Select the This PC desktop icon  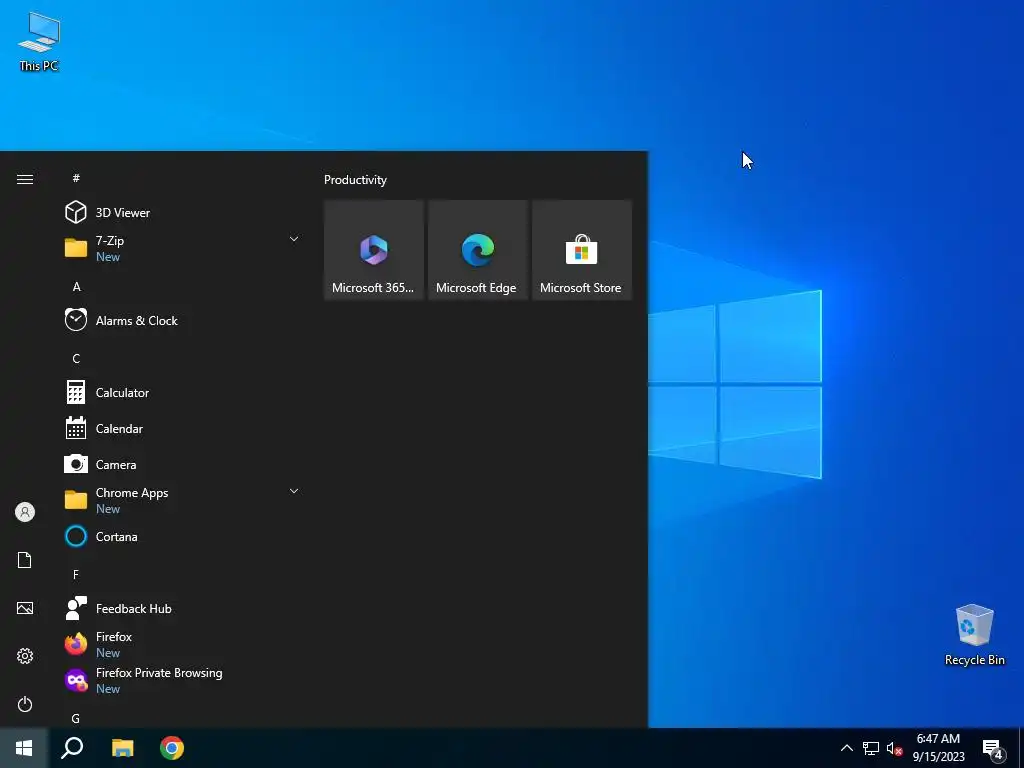pyautogui.click(x=39, y=40)
